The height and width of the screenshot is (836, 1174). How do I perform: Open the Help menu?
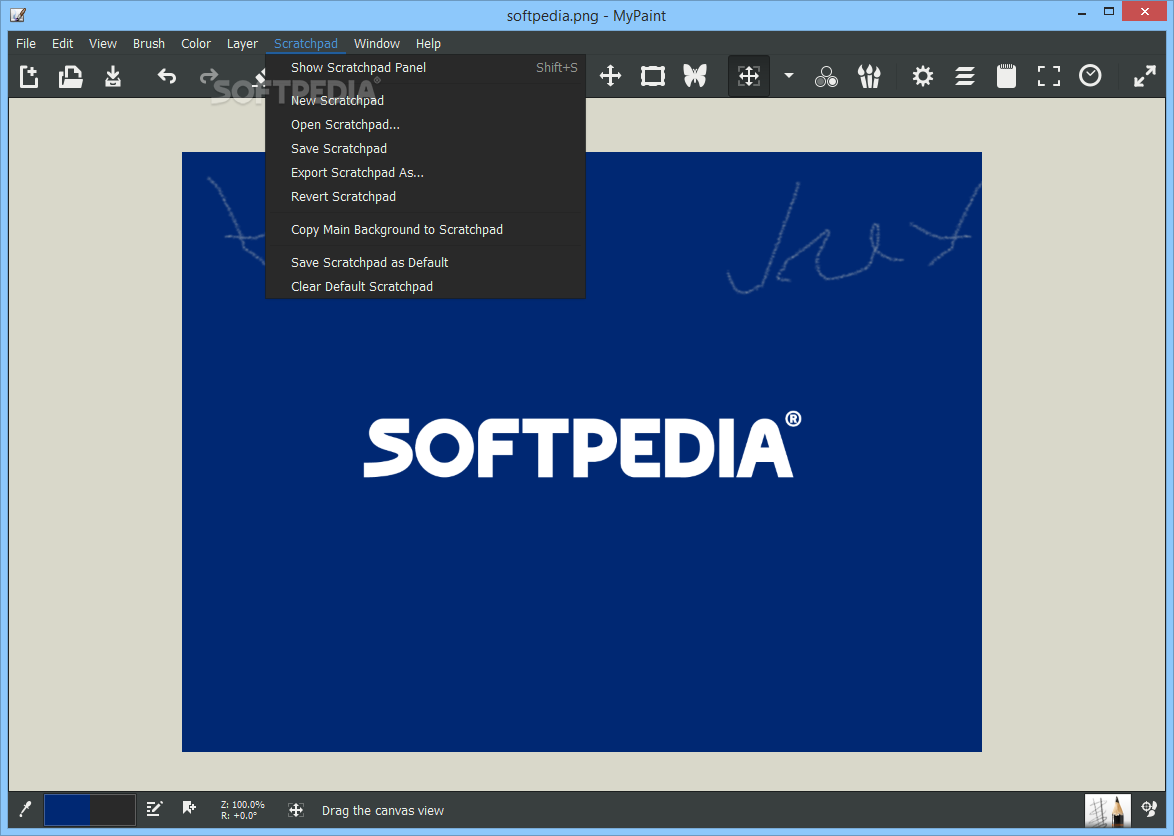428,43
